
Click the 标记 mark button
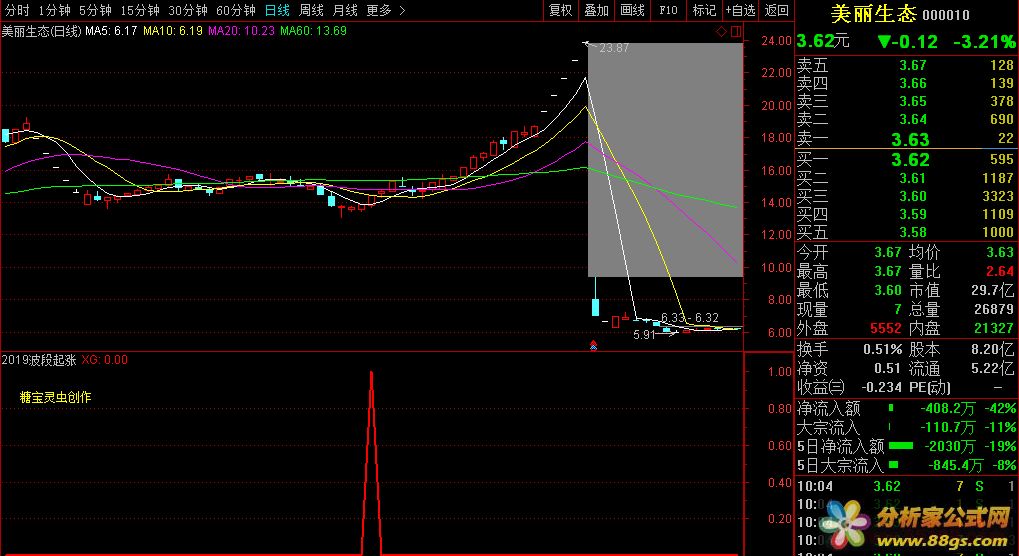(x=704, y=10)
